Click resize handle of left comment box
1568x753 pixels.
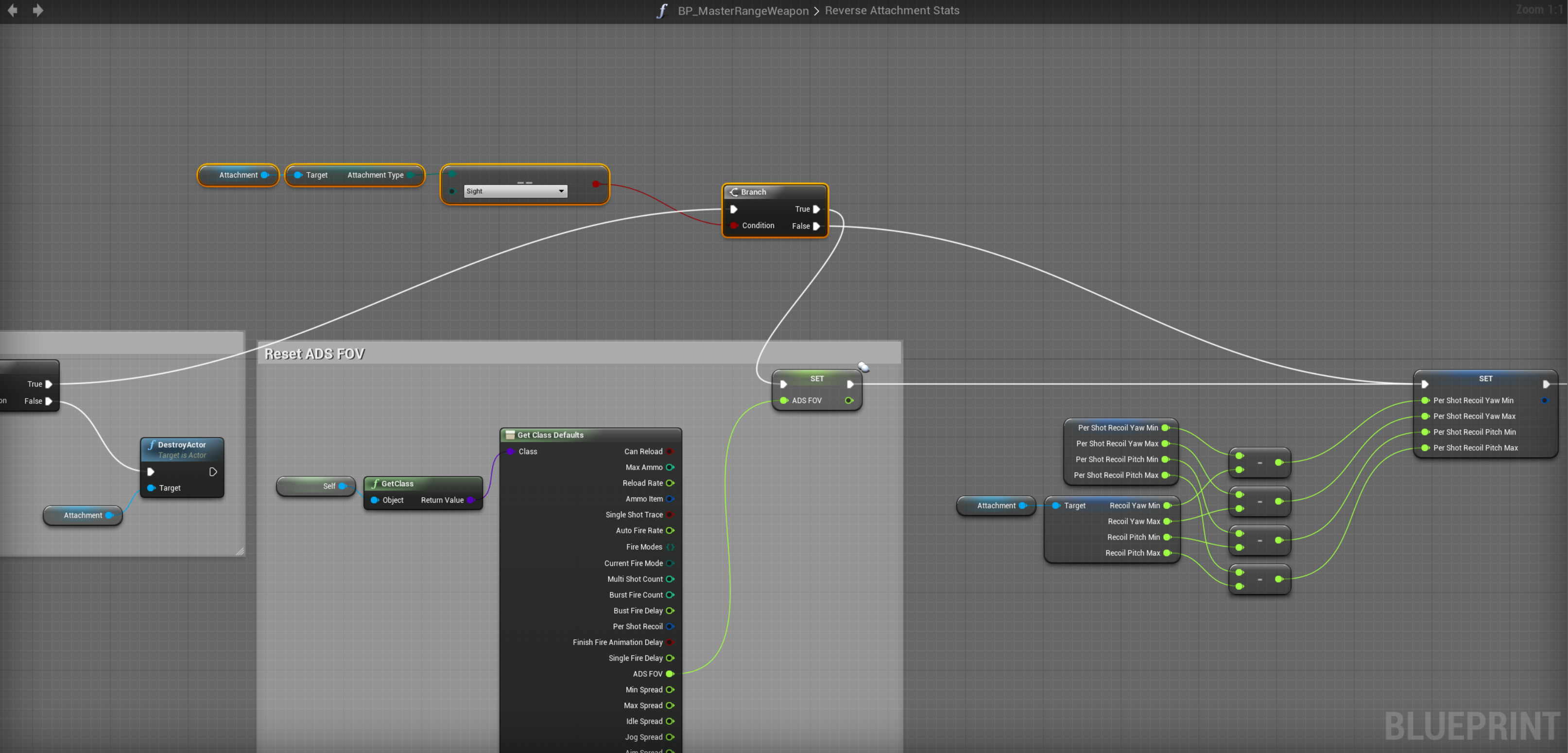(x=240, y=551)
